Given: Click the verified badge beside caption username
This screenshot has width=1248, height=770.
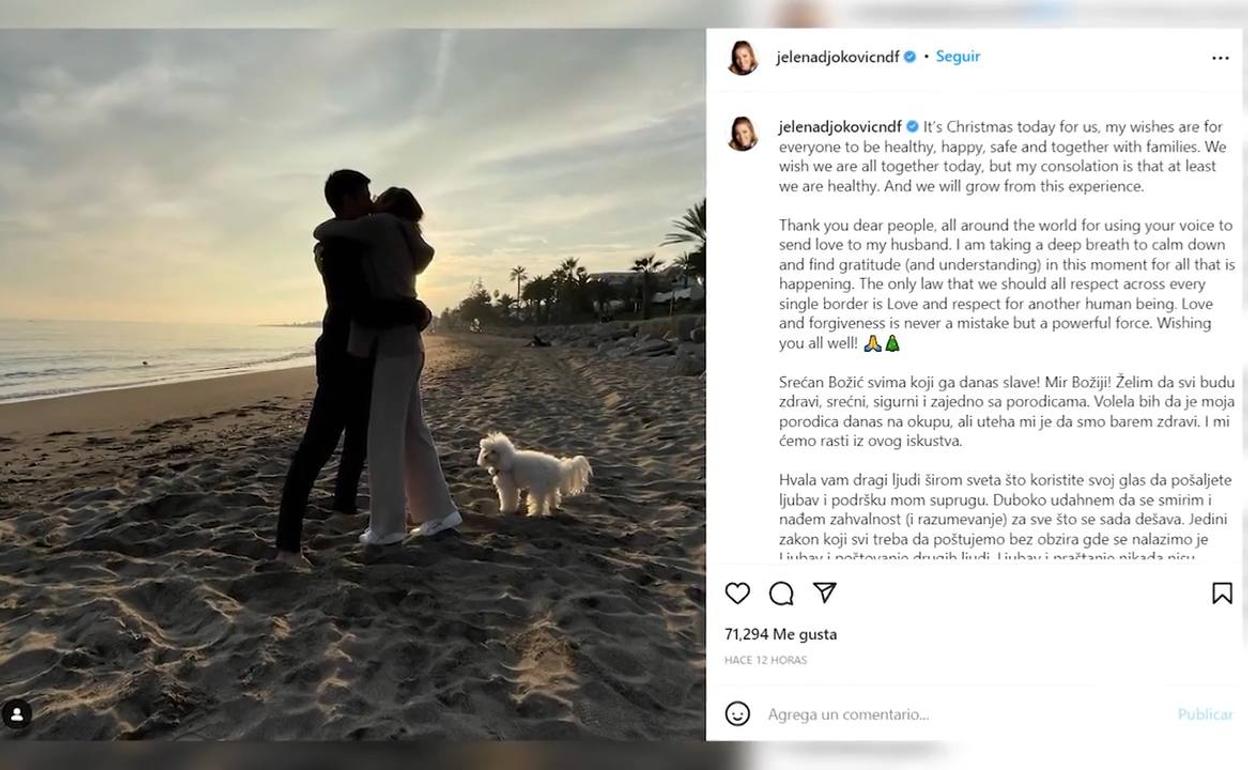Looking at the screenshot, I should 913,127.
